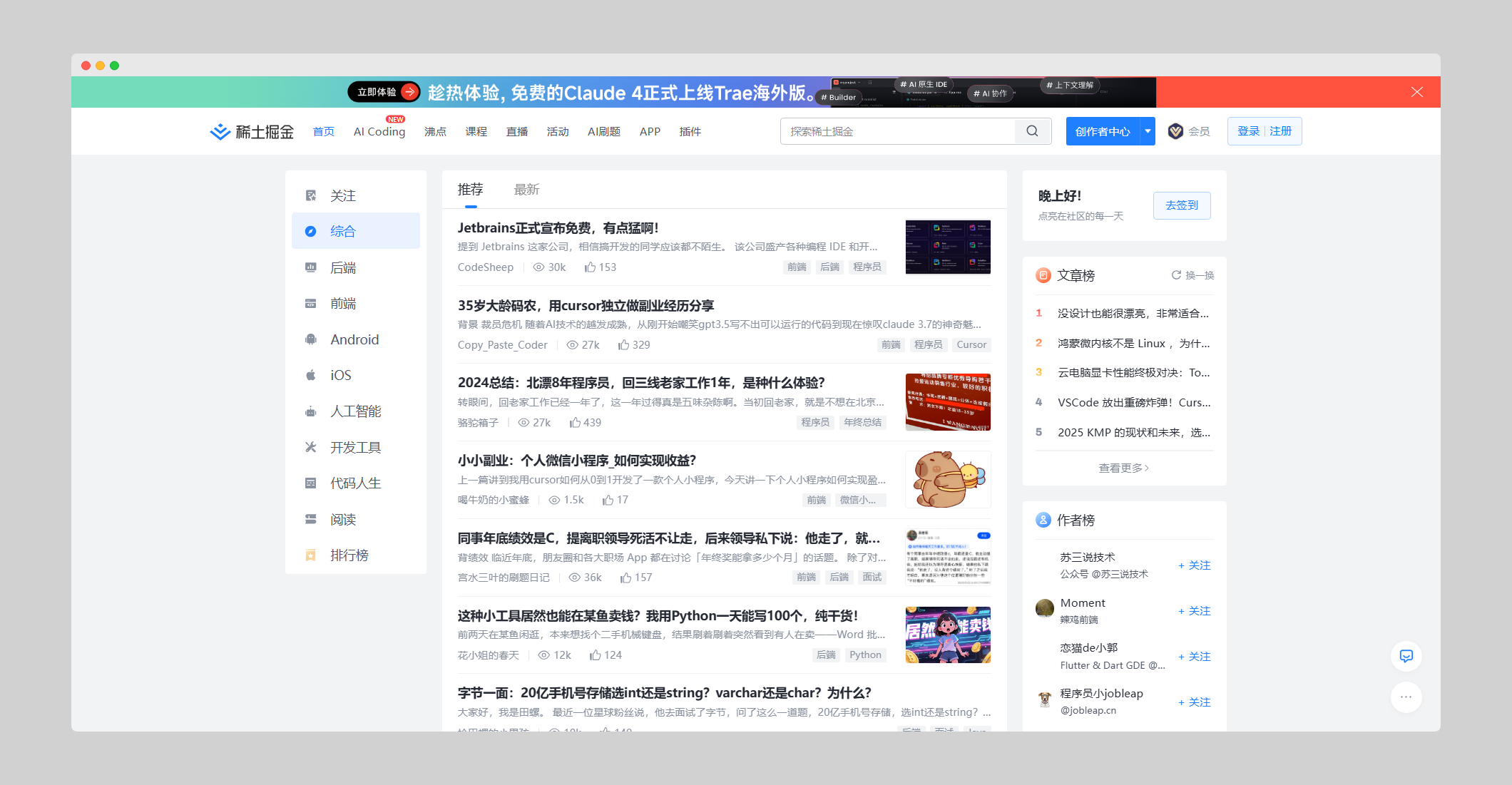Click the 会员 membership badge icon

1176,131
